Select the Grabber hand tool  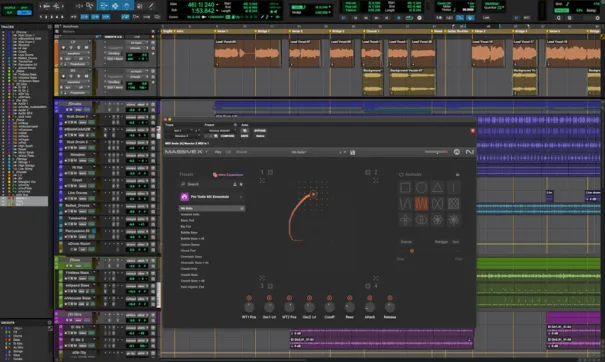coord(127,6)
